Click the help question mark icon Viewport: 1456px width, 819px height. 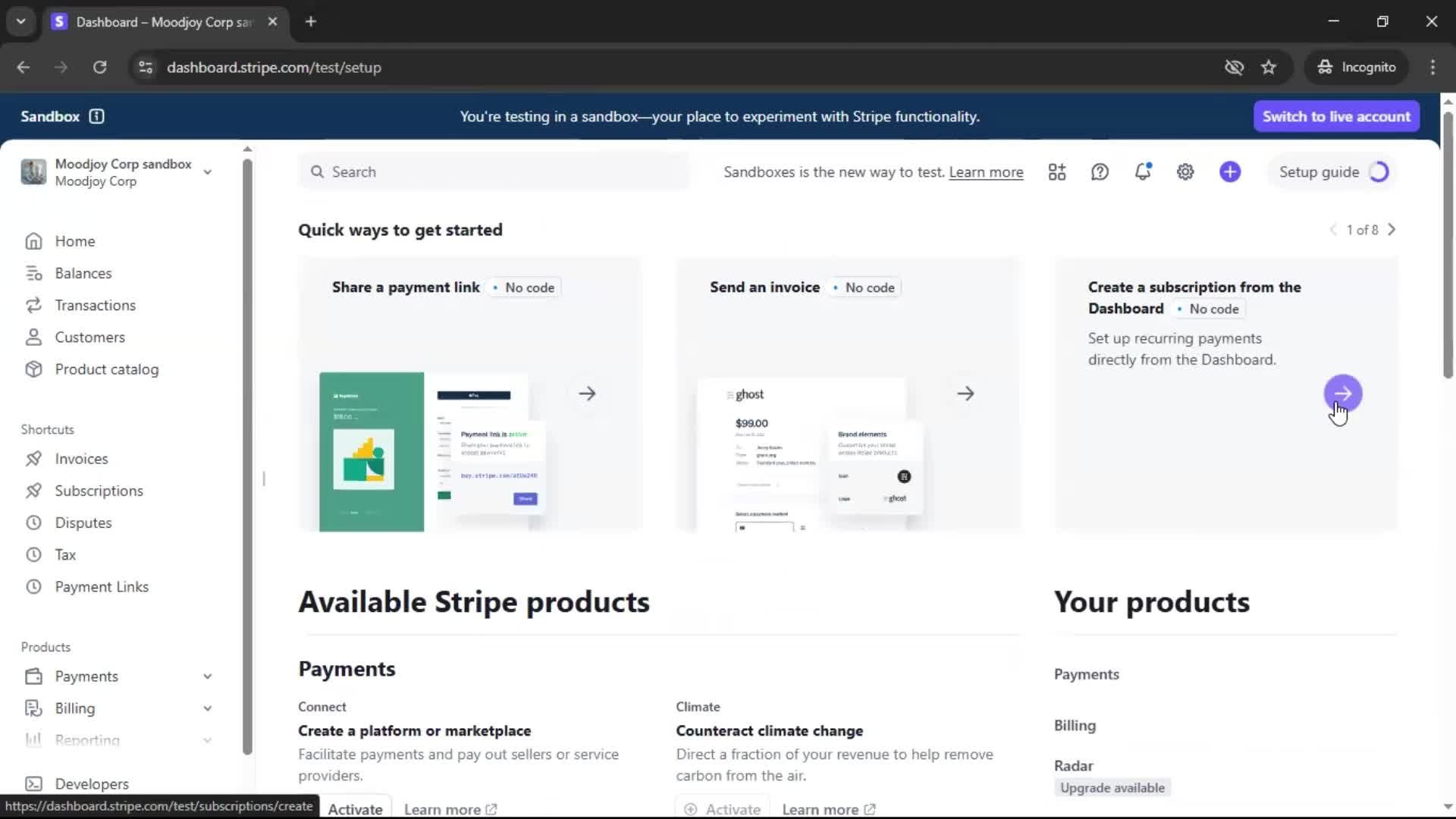pos(1100,172)
